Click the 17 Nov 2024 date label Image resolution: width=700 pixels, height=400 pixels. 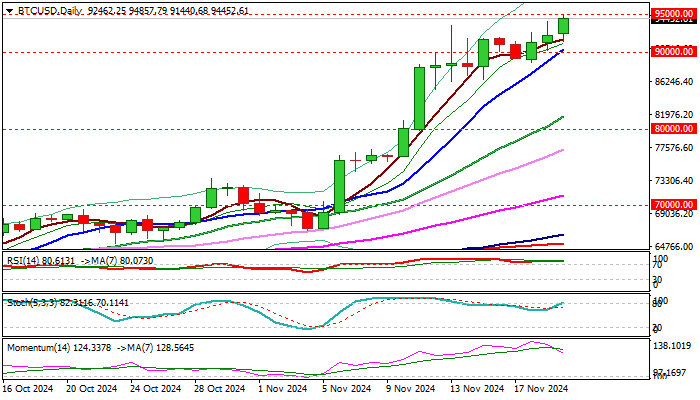(542, 389)
